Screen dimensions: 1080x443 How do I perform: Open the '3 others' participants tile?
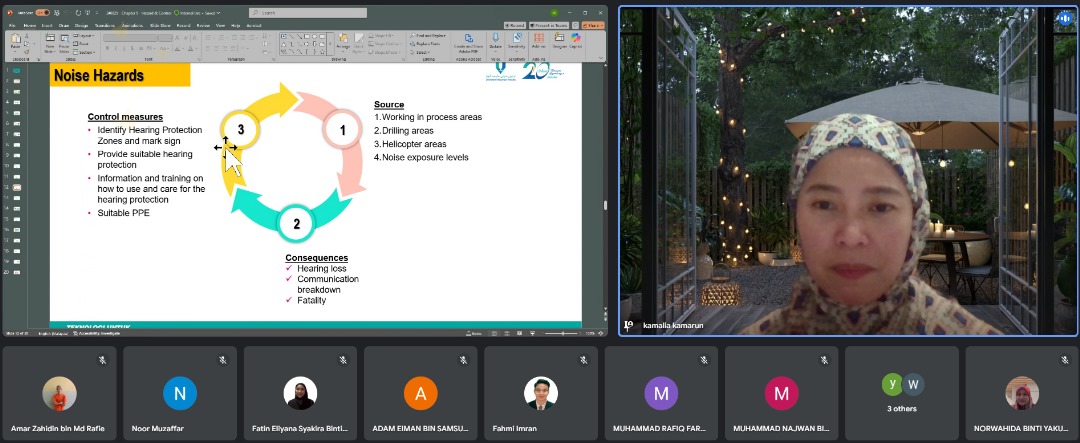point(902,393)
